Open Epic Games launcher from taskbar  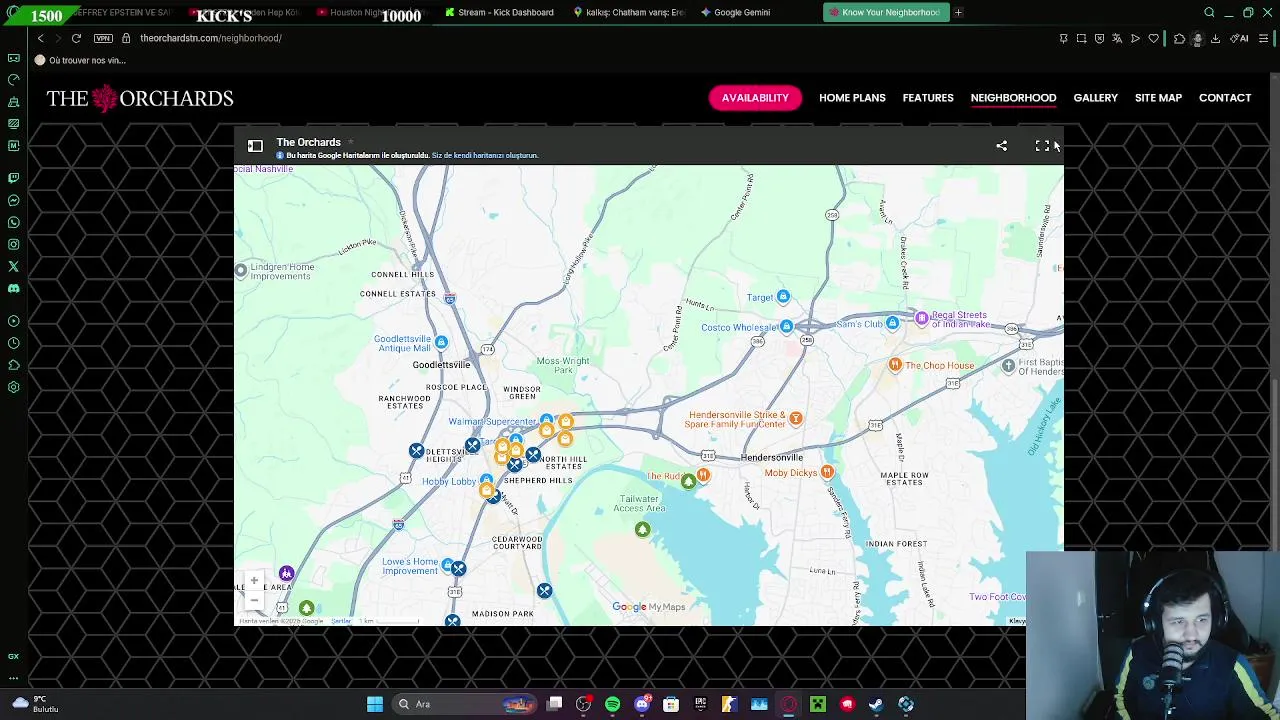(700, 704)
